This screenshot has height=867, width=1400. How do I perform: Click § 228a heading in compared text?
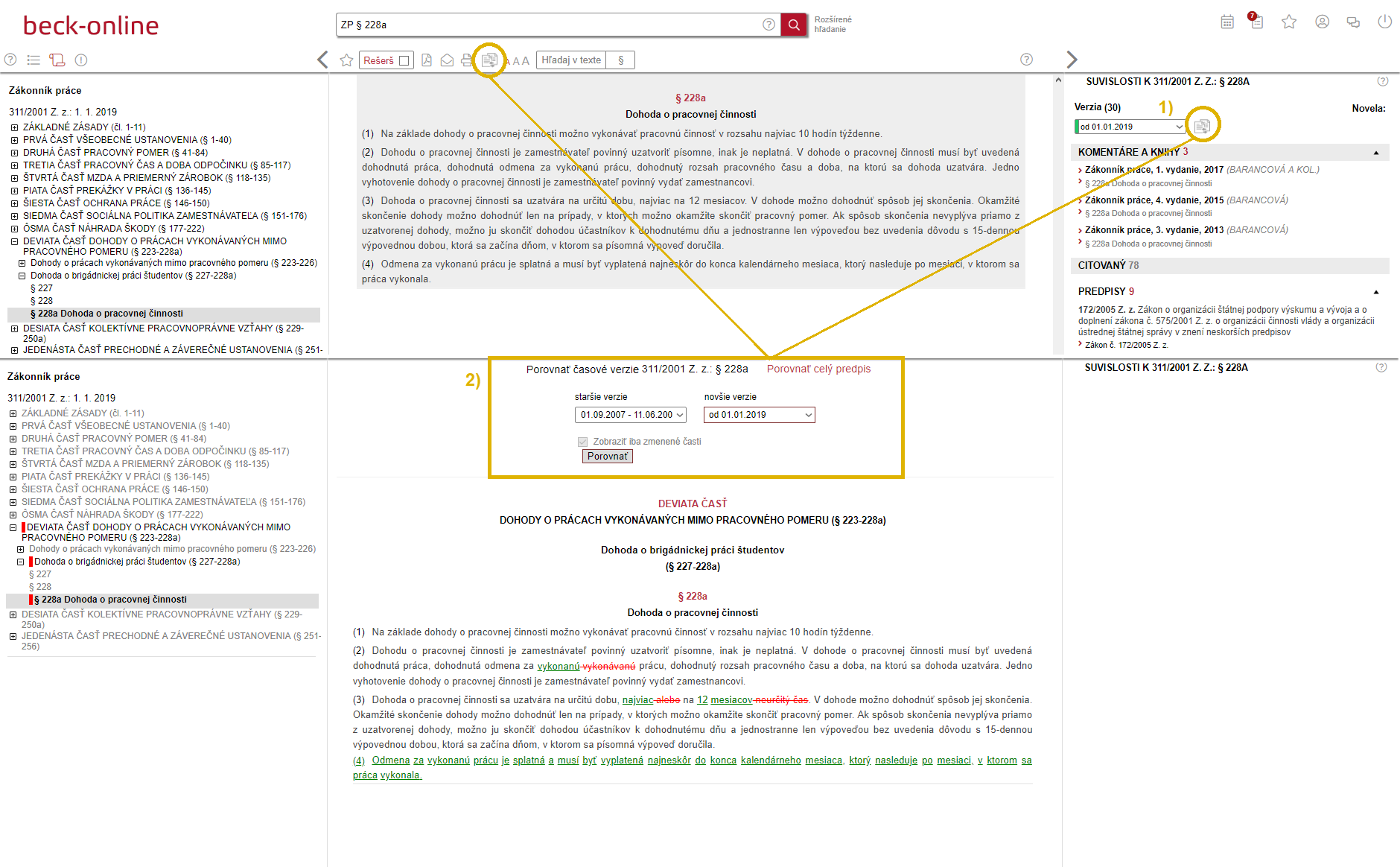click(x=693, y=596)
